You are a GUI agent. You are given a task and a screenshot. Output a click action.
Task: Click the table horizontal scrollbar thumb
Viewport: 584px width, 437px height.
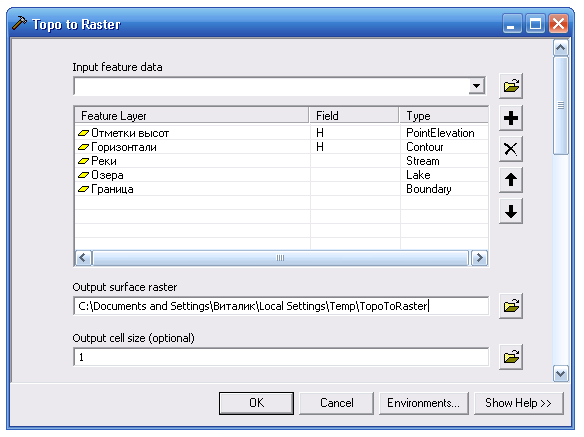click(x=280, y=258)
